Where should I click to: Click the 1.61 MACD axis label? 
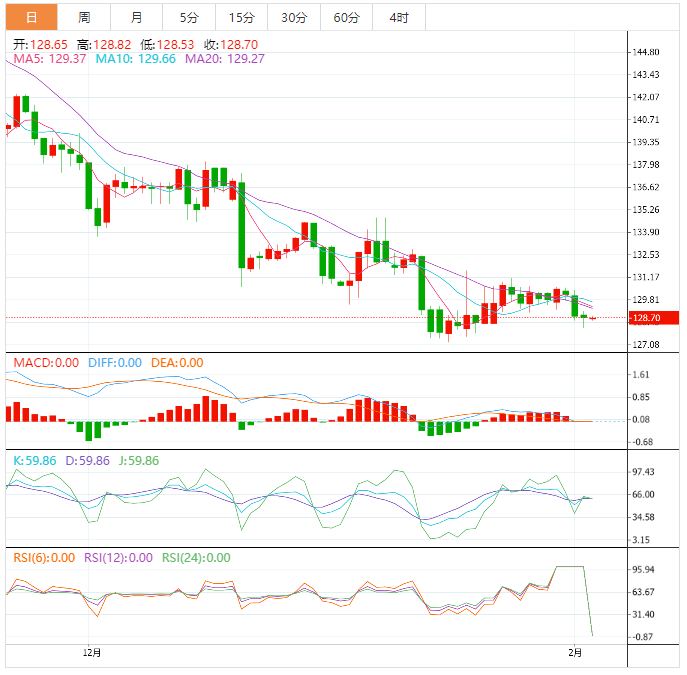coord(641,375)
